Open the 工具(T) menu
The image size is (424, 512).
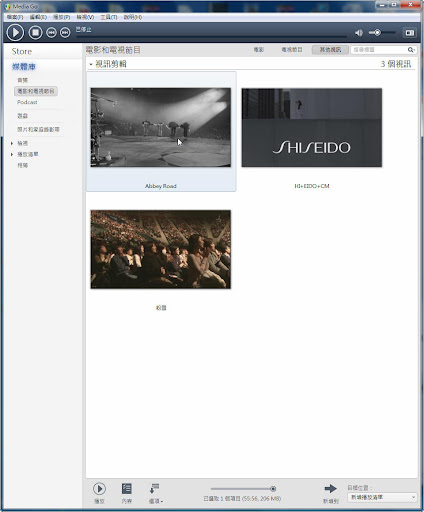point(109,17)
